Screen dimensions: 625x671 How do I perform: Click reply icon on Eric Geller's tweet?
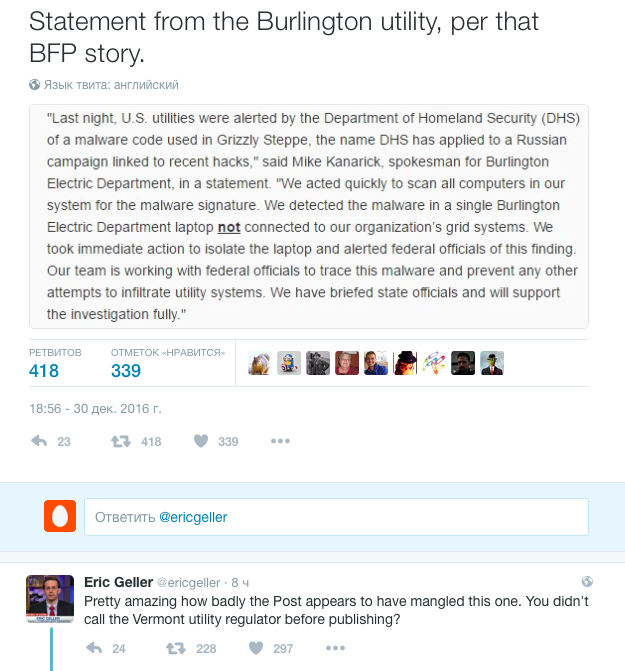[x=94, y=648]
